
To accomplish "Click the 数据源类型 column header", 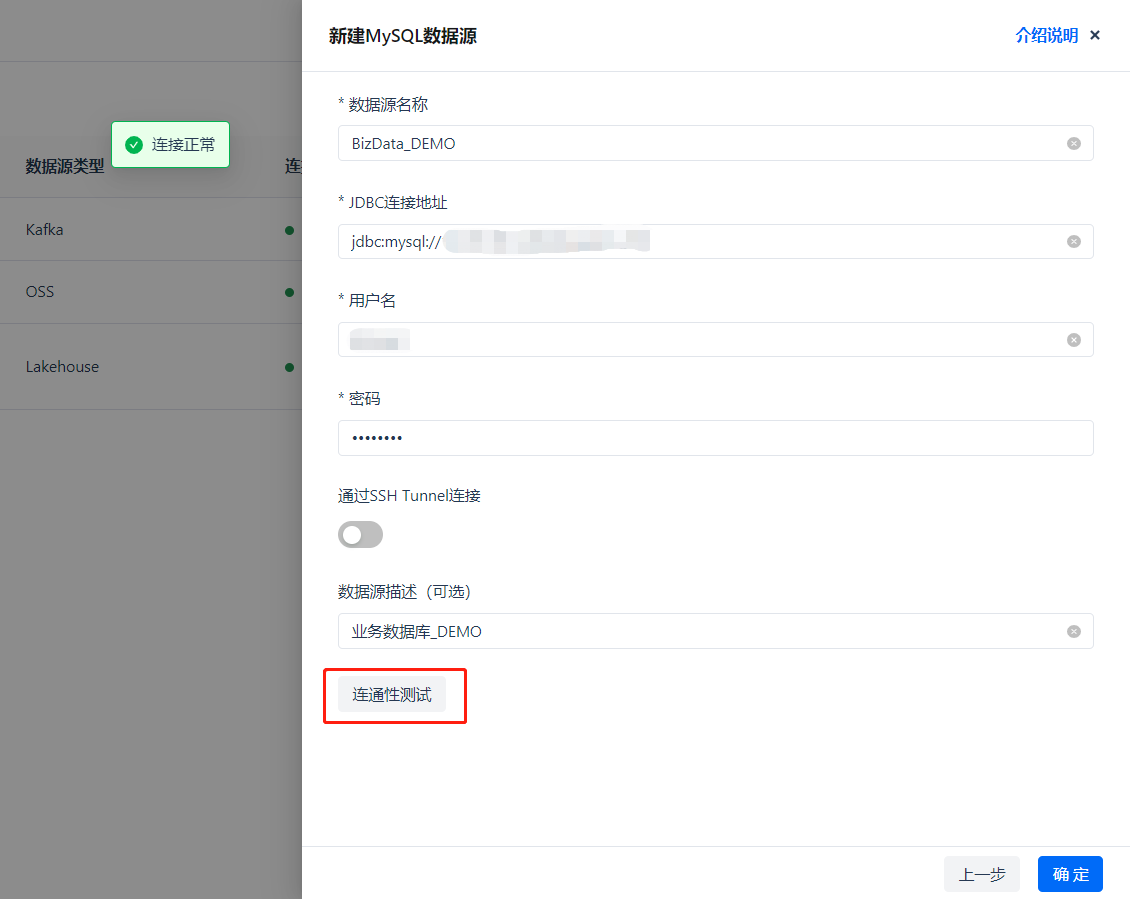I will click(64, 166).
